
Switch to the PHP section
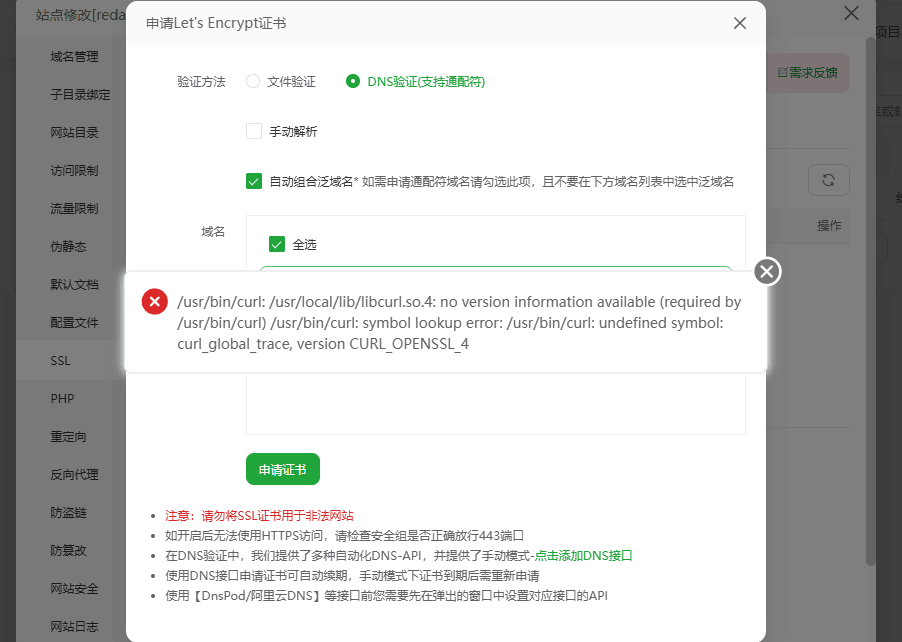(64, 398)
